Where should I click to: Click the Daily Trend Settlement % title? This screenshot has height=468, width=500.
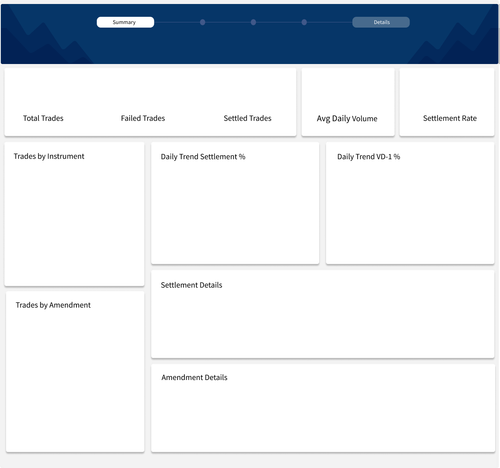point(203,157)
